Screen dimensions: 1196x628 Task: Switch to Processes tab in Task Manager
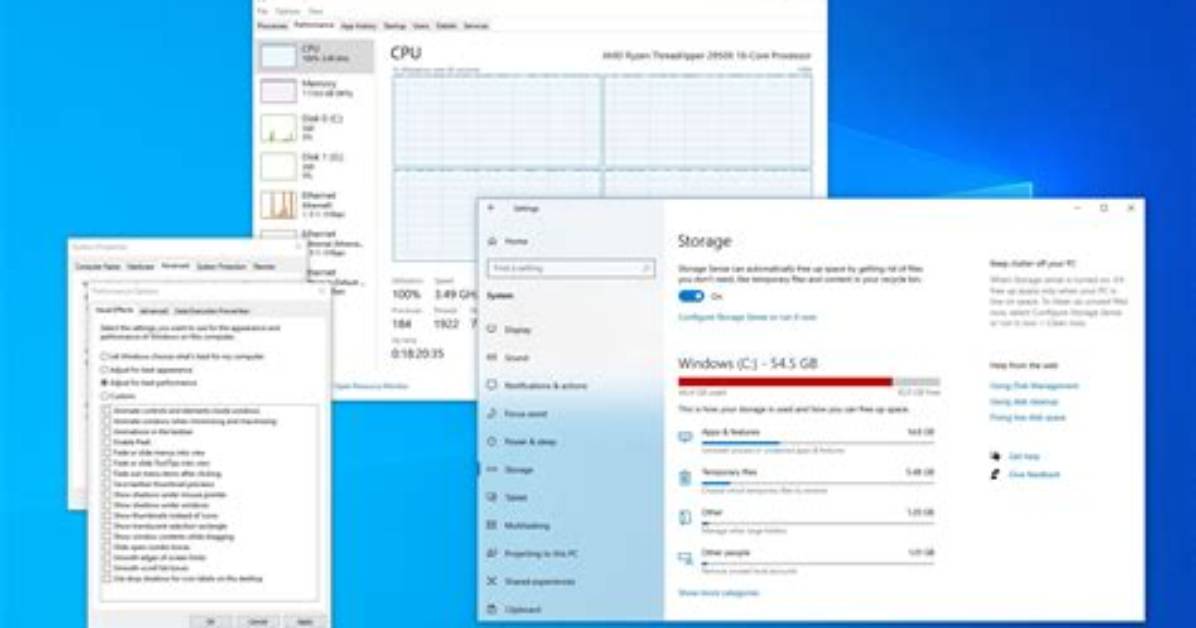(x=272, y=26)
